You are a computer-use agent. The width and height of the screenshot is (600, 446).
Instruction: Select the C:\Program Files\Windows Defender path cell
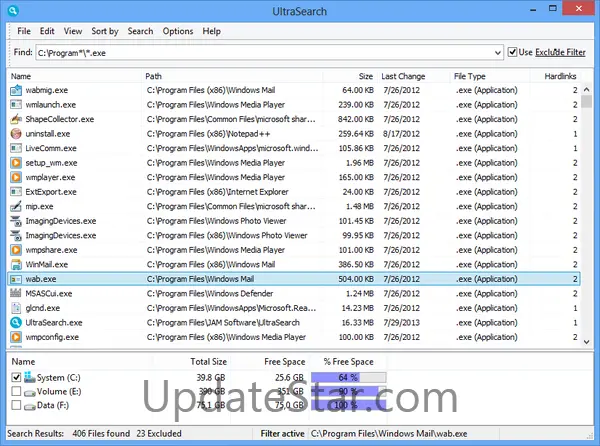210,294
